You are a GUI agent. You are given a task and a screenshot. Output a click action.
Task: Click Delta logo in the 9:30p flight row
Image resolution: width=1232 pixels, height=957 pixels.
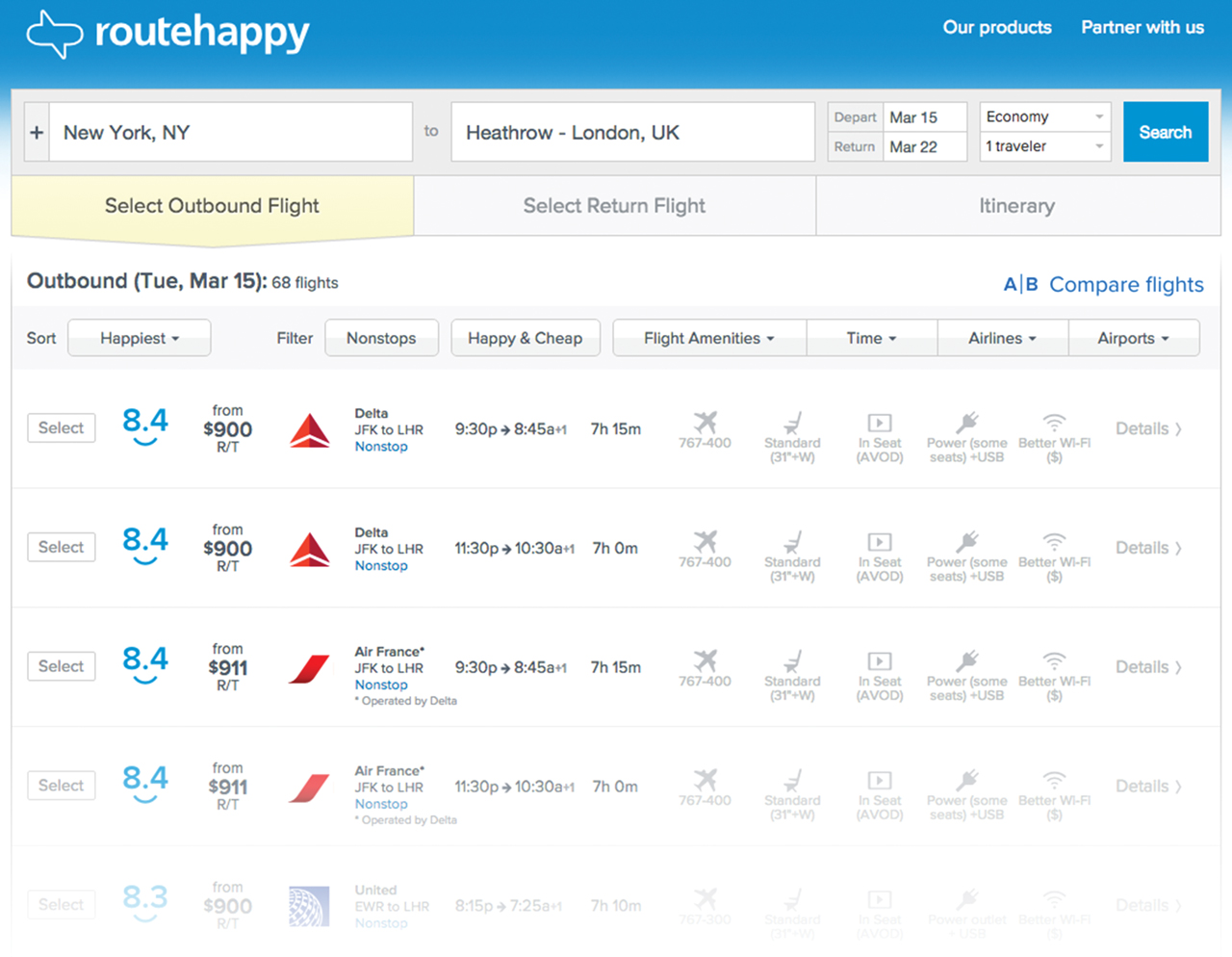[x=310, y=430]
